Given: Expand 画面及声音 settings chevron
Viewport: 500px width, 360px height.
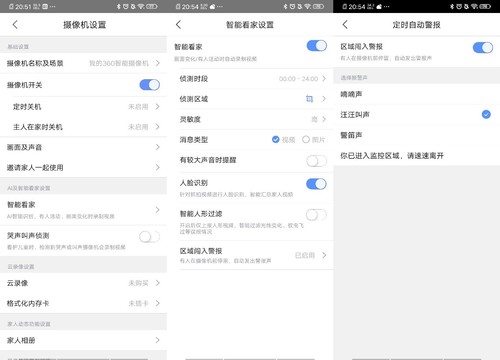Looking at the screenshot, I should pyautogui.click(x=158, y=147).
